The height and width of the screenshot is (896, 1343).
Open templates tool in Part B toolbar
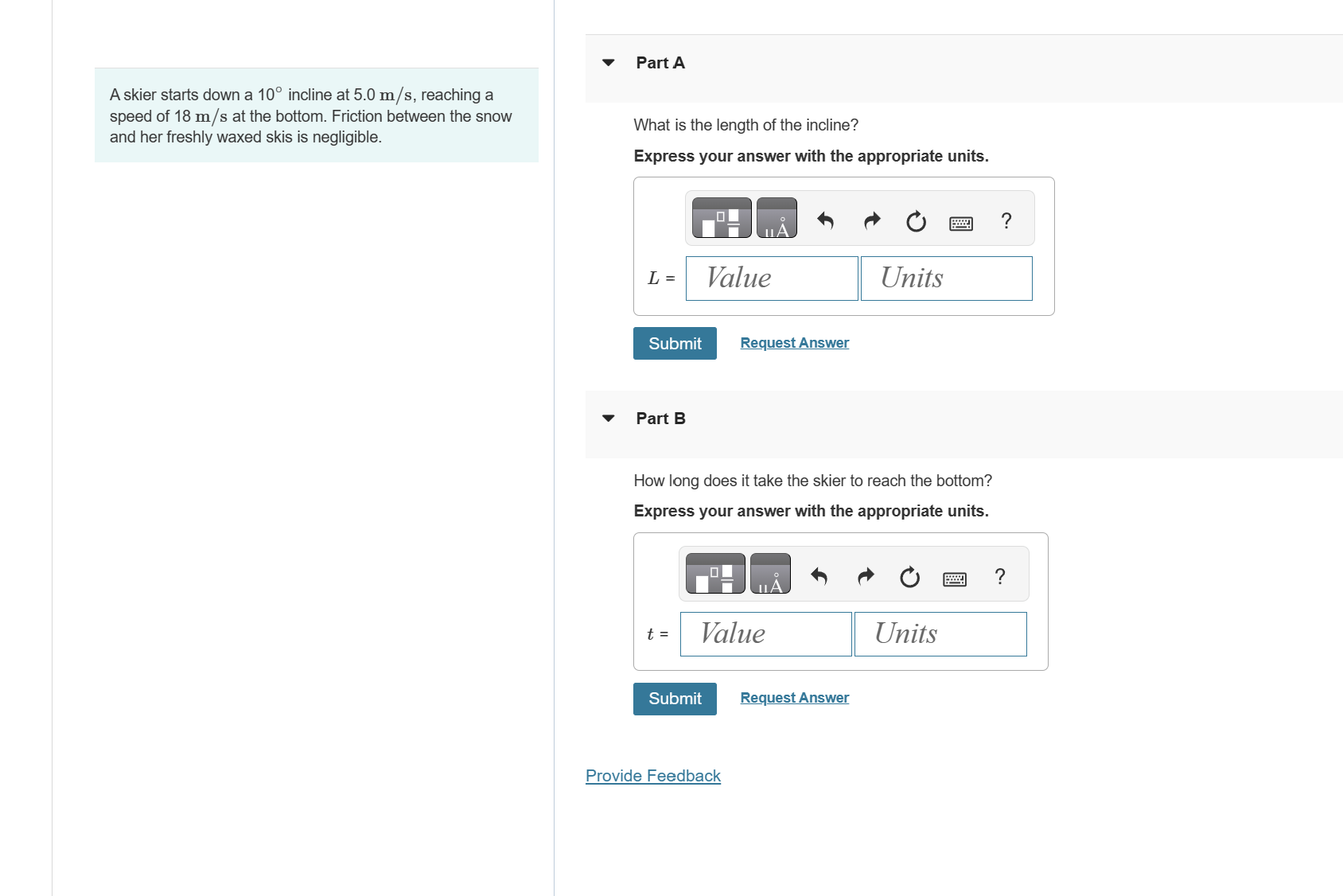(715, 574)
